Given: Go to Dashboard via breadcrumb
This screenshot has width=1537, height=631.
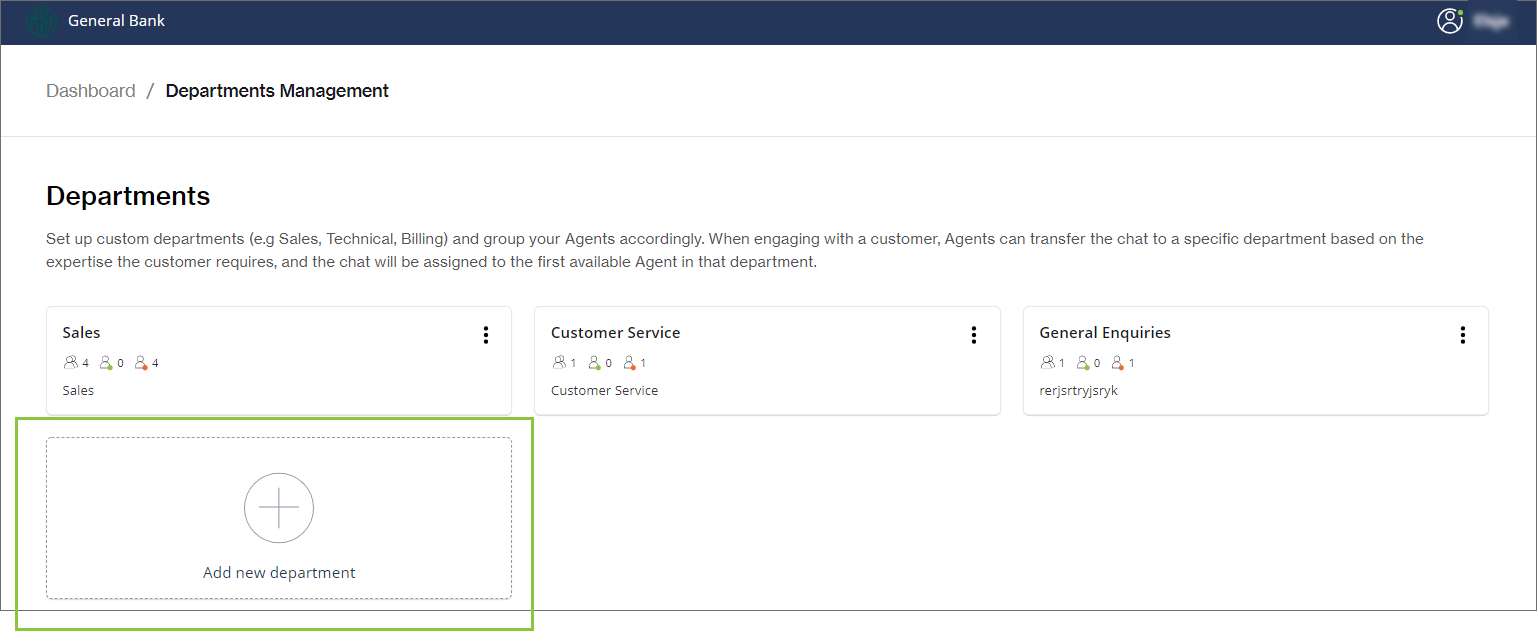Looking at the screenshot, I should (91, 91).
